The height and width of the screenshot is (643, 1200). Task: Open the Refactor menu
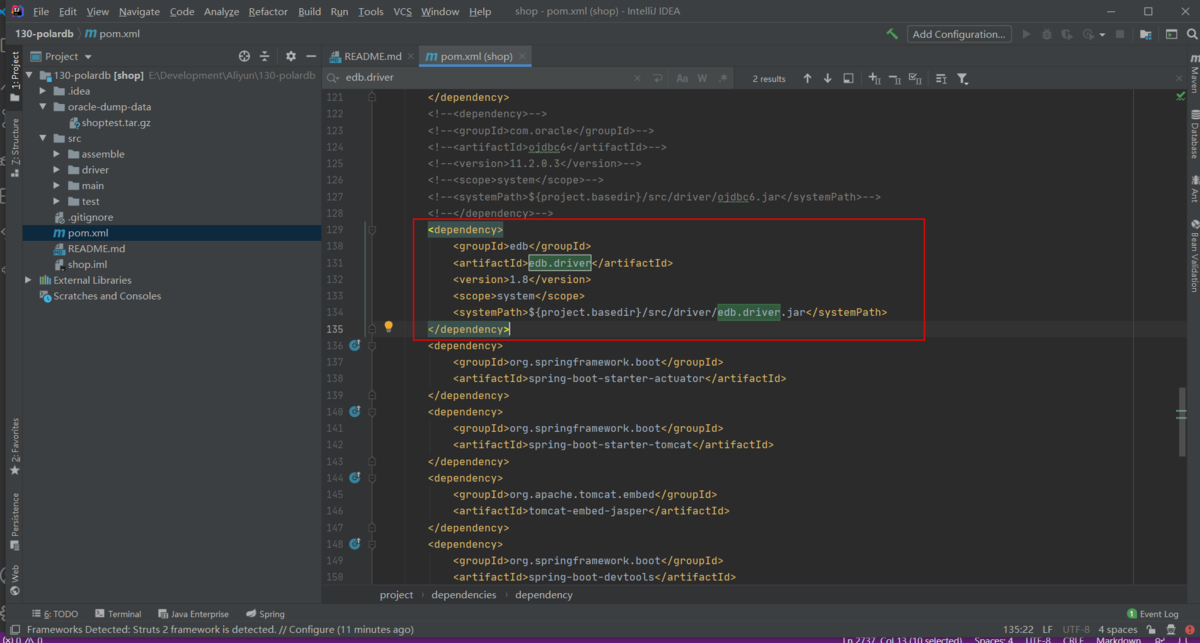tap(268, 12)
